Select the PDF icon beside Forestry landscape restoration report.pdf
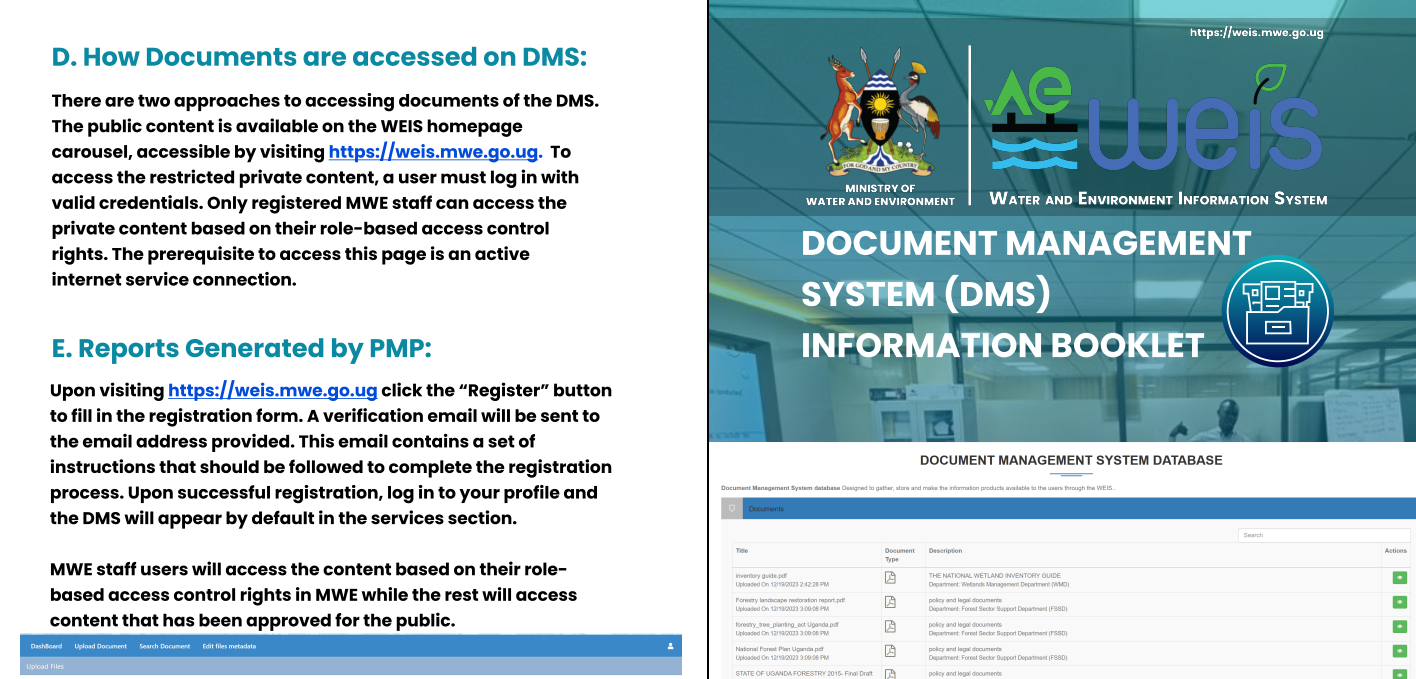Screen dimensions: 1416x679 pos(890,602)
